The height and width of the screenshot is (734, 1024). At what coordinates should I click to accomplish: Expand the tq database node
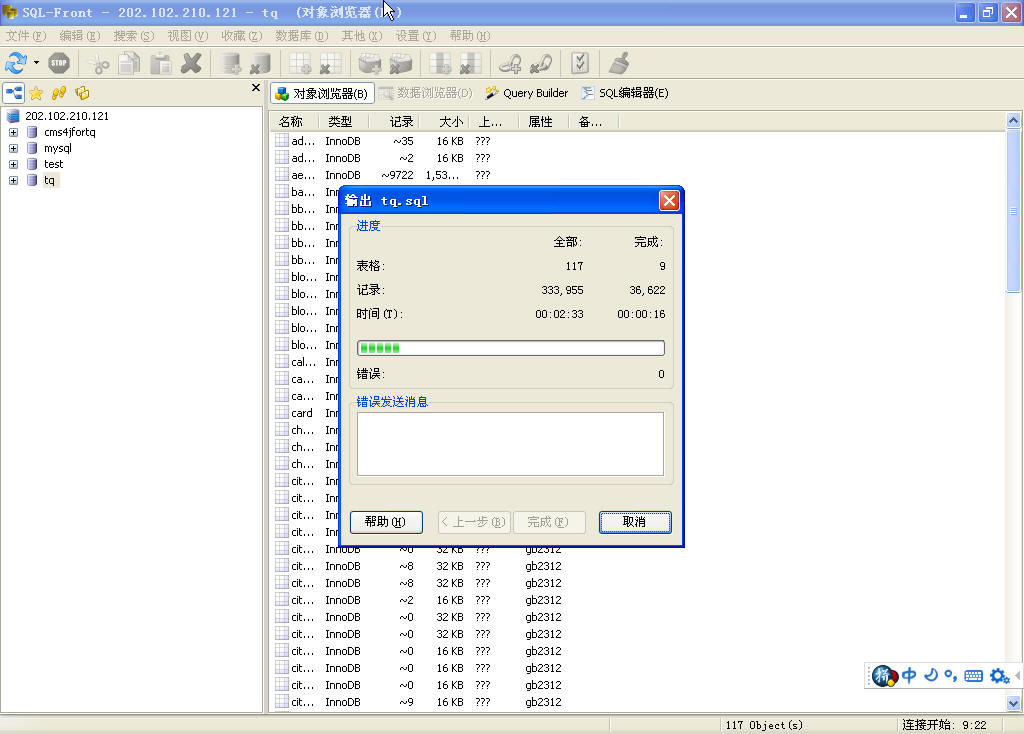coord(13,180)
